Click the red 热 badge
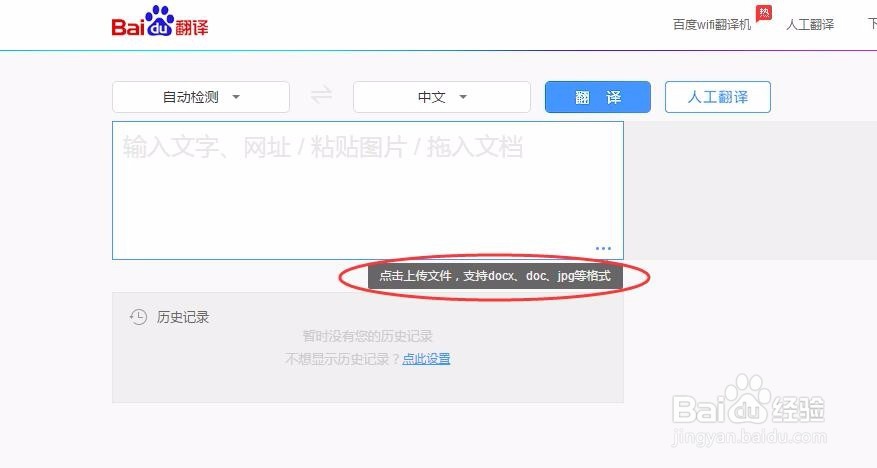This screenshot has width=877, height=468. pyautogui.click(x=764, y=13)
